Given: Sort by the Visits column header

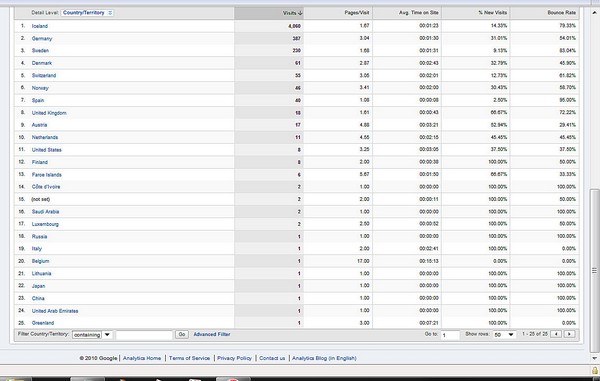Looking at the screenshot, I should (x=292, y=13).
